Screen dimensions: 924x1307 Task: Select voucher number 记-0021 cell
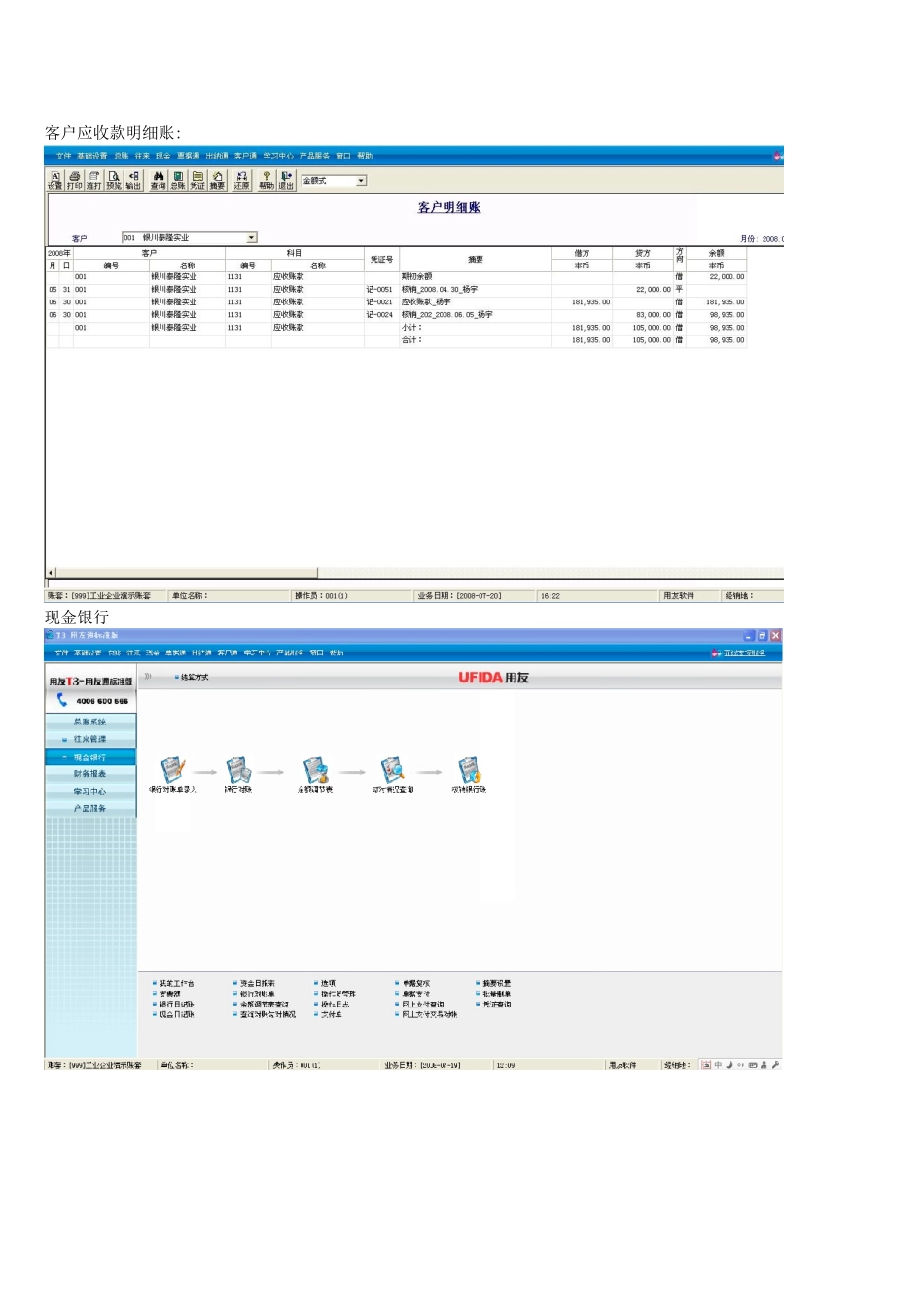pyautogui.click(x=380, y=302)
